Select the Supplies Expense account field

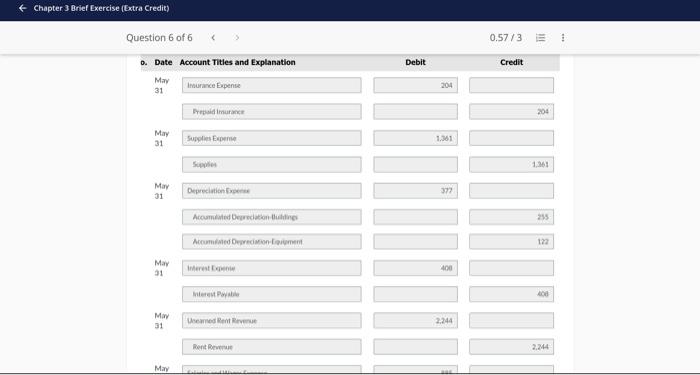pos(271,138)
